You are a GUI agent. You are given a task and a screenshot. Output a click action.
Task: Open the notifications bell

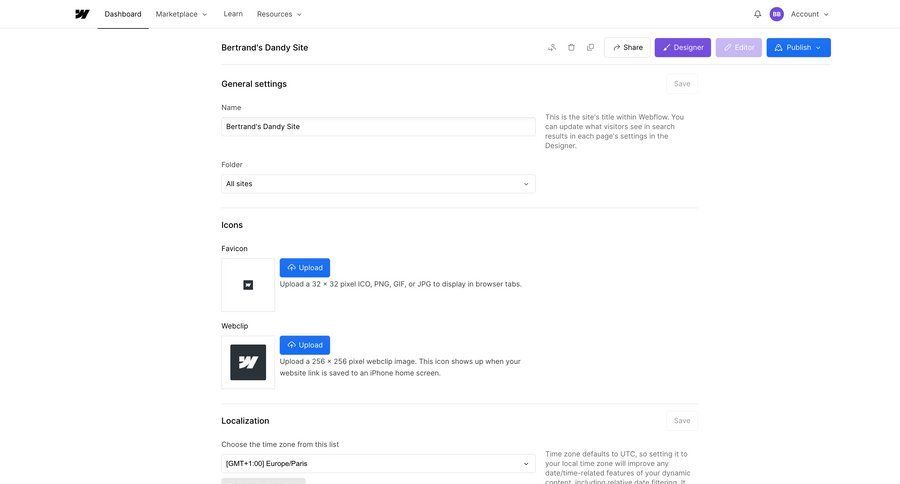click(x=757, y=14)
